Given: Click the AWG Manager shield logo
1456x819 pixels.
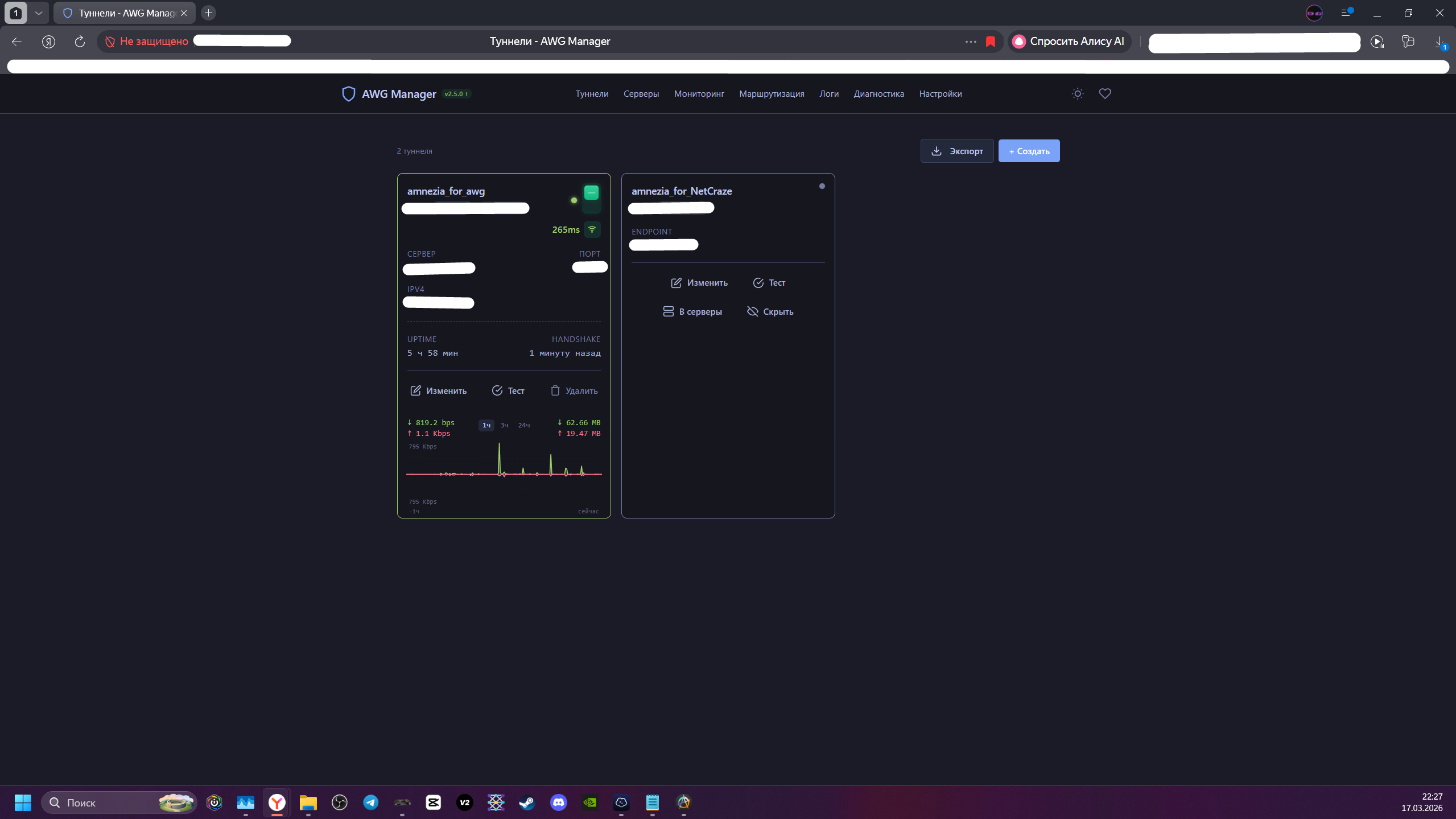Looking at the screenshot, I should (348, 94).
